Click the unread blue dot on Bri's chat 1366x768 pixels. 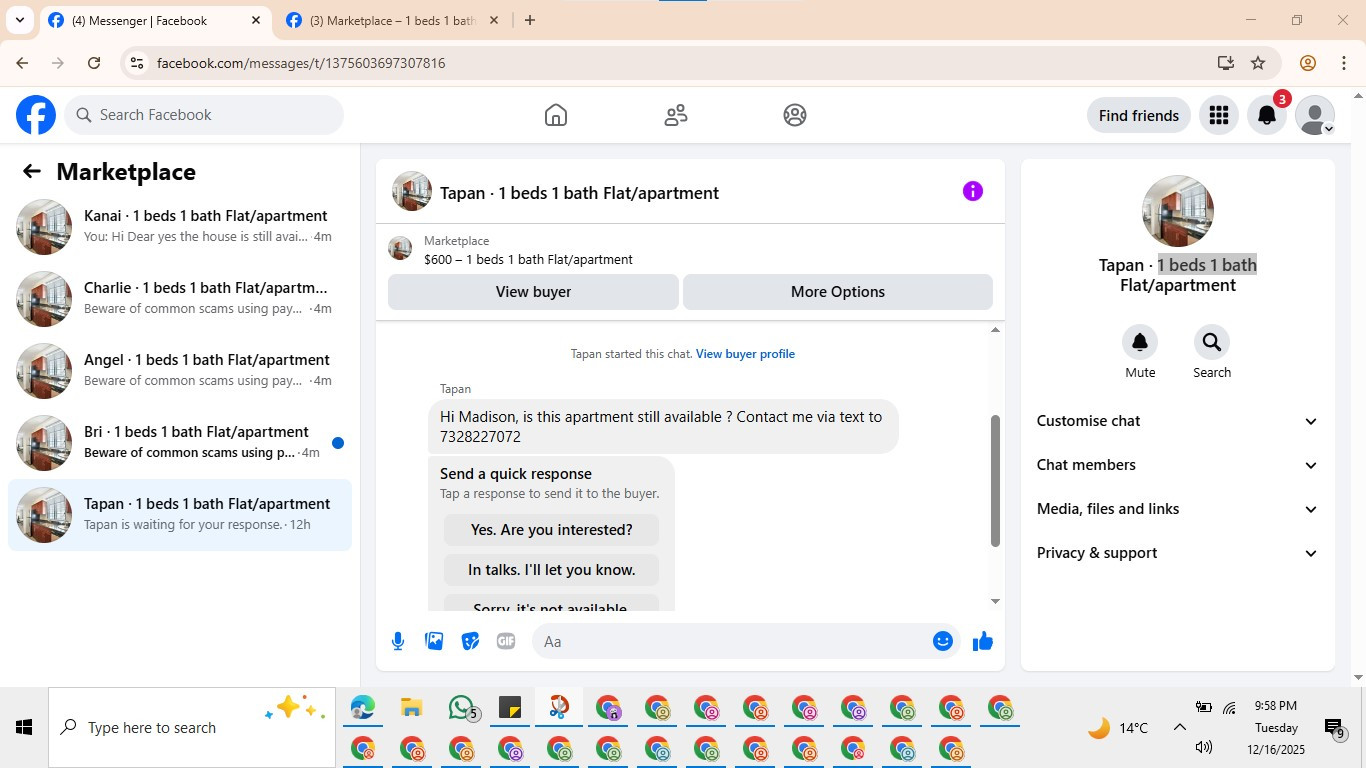(338, 443)
